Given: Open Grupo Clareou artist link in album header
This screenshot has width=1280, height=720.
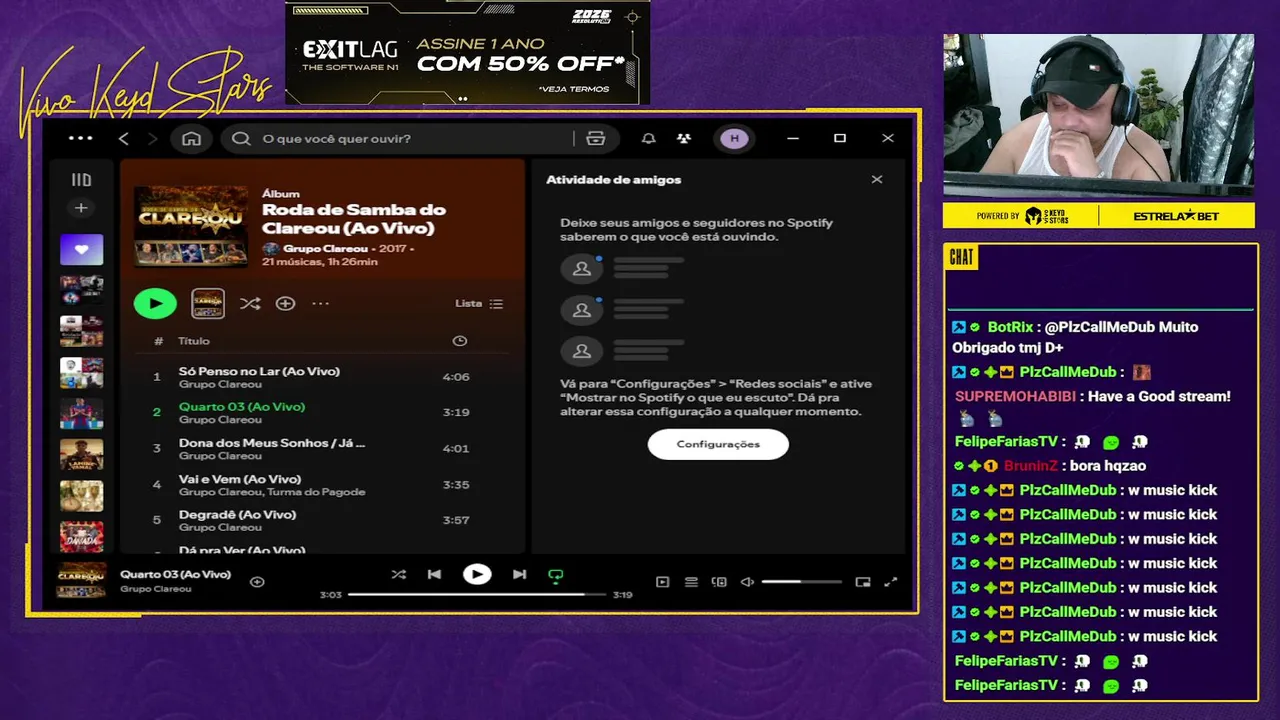Looking at the screenshot, I should click(325, 249).
